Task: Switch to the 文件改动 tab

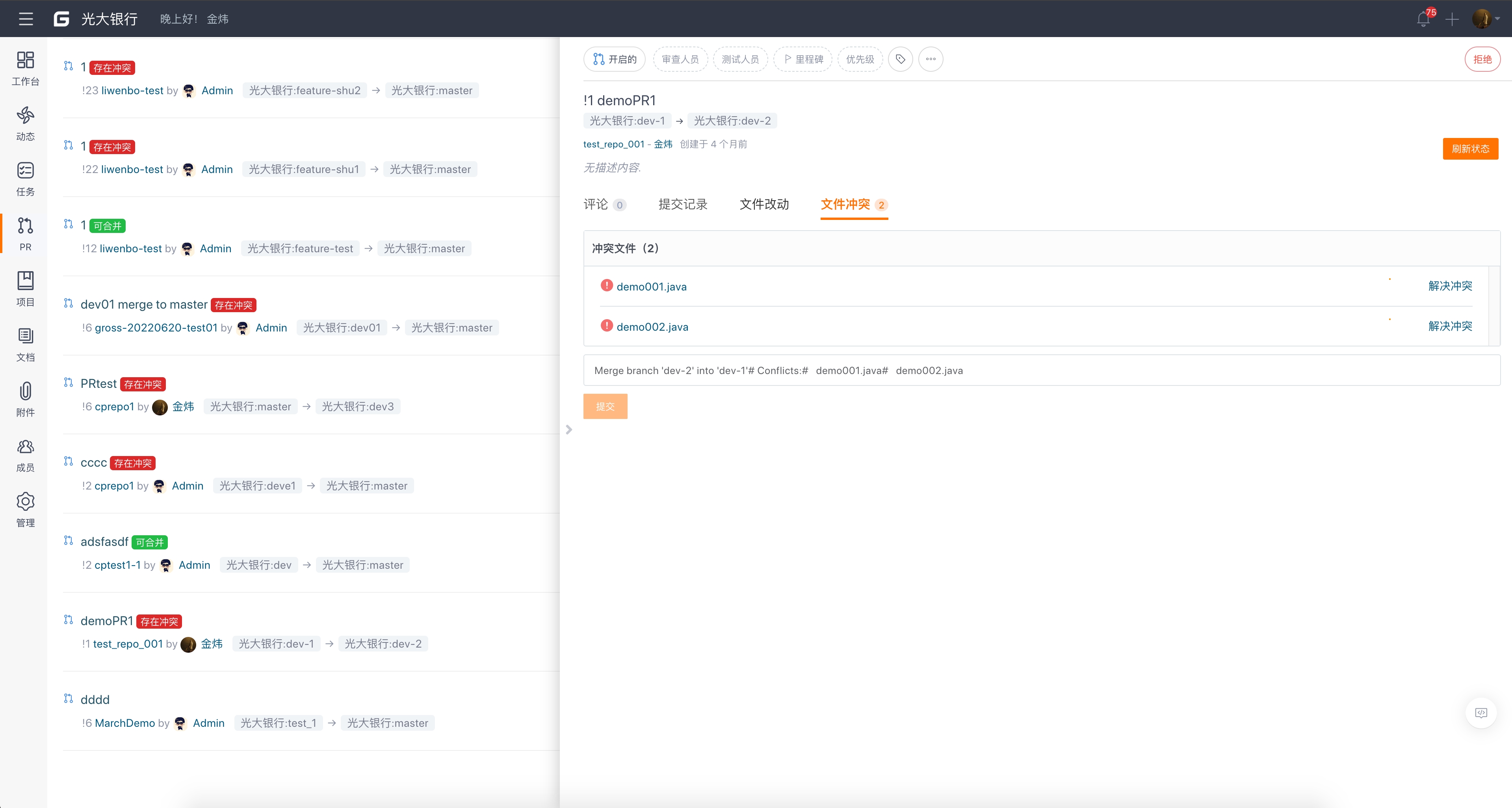Action: (x=764, y=204)
